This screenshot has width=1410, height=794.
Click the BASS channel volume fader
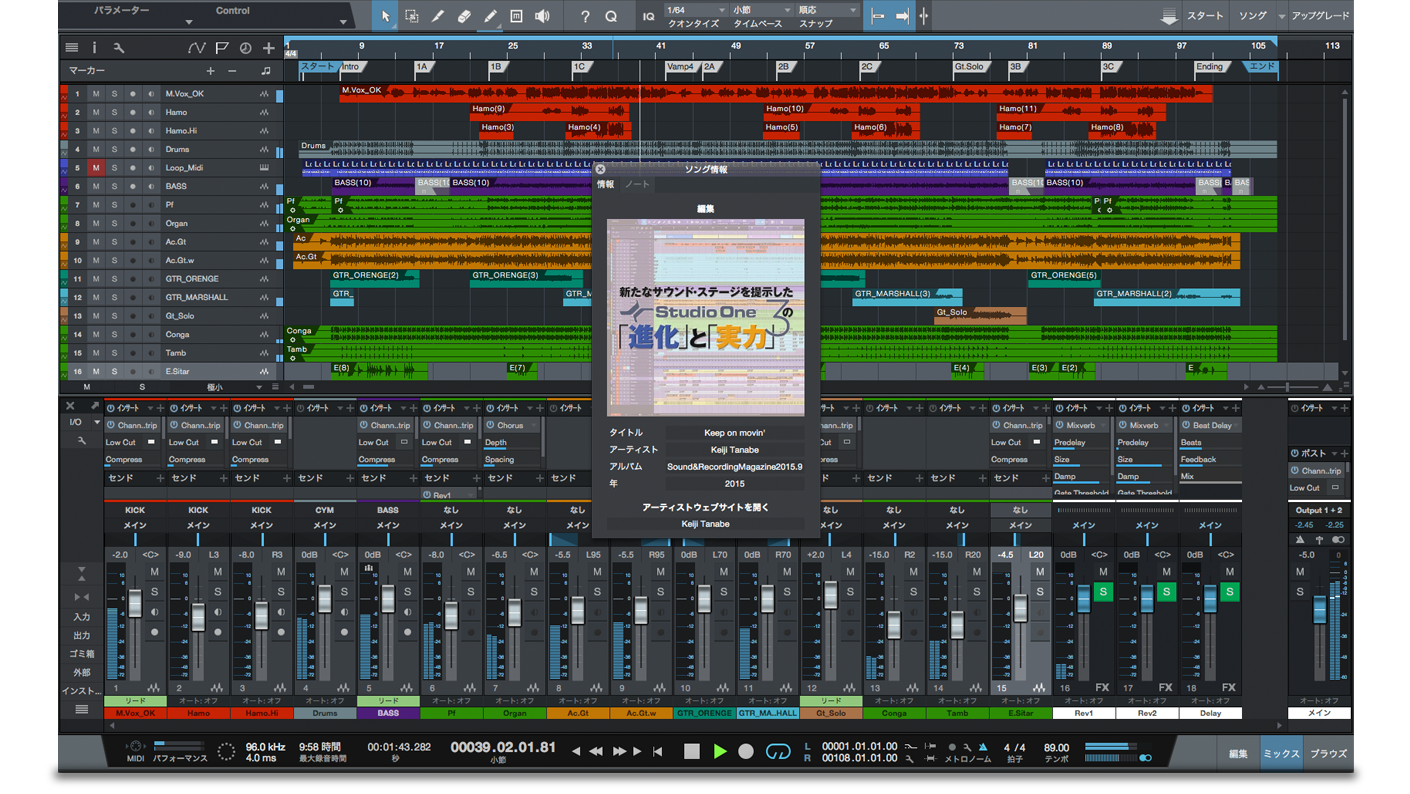coord(388,599)
